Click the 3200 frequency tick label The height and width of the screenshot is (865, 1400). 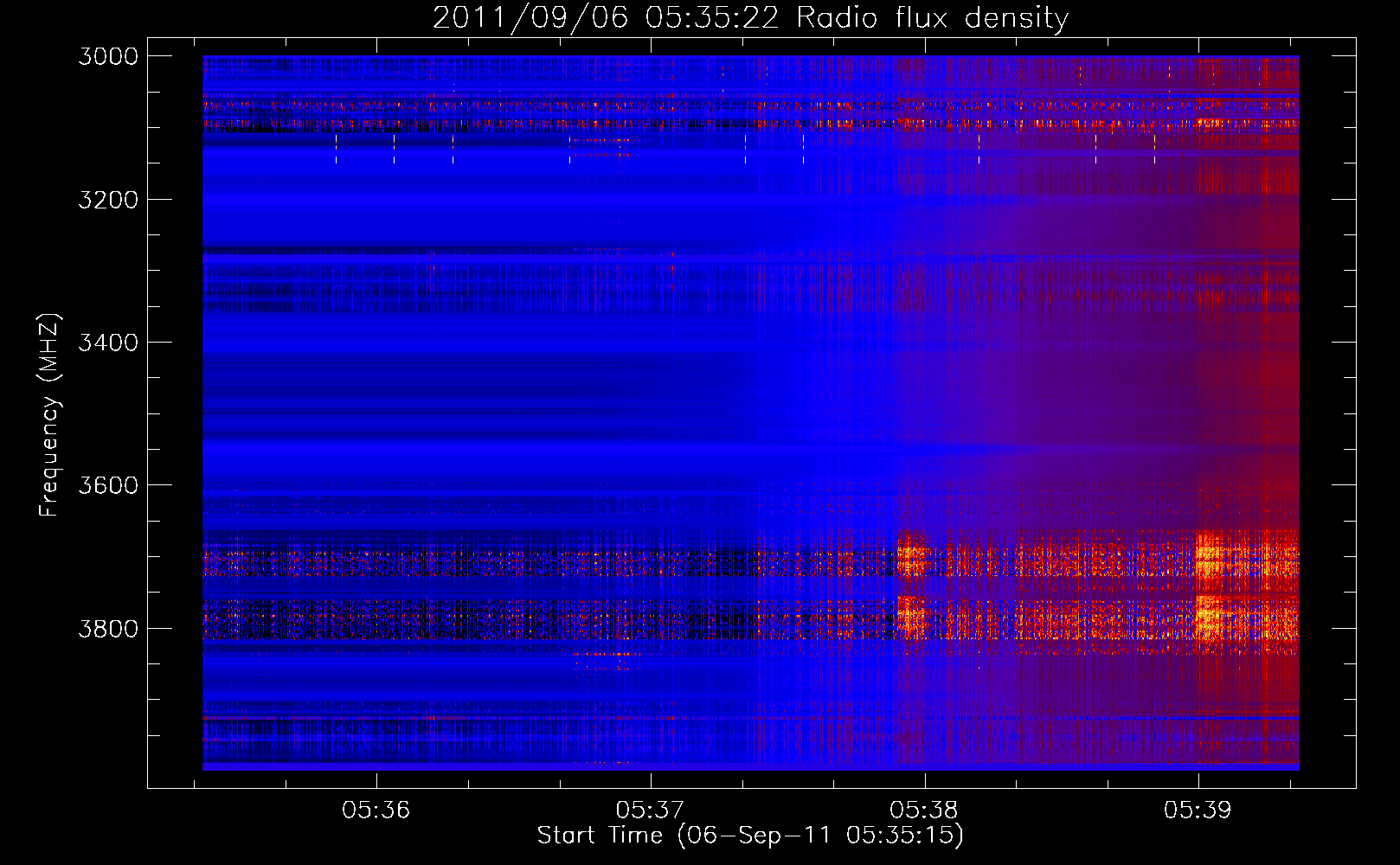[x=108, y=200]
